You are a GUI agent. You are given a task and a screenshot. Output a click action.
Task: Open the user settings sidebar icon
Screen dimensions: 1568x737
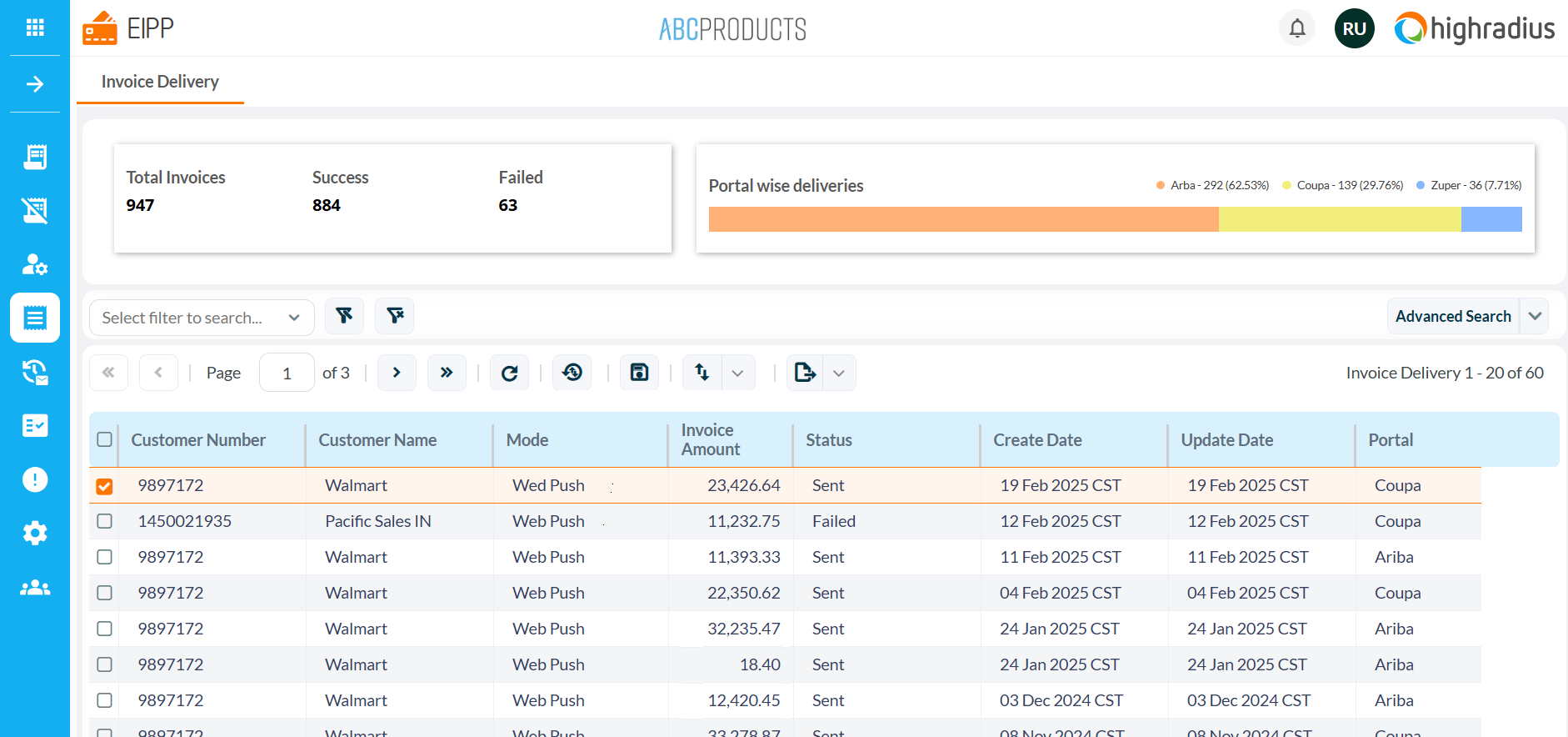[35, 264]
